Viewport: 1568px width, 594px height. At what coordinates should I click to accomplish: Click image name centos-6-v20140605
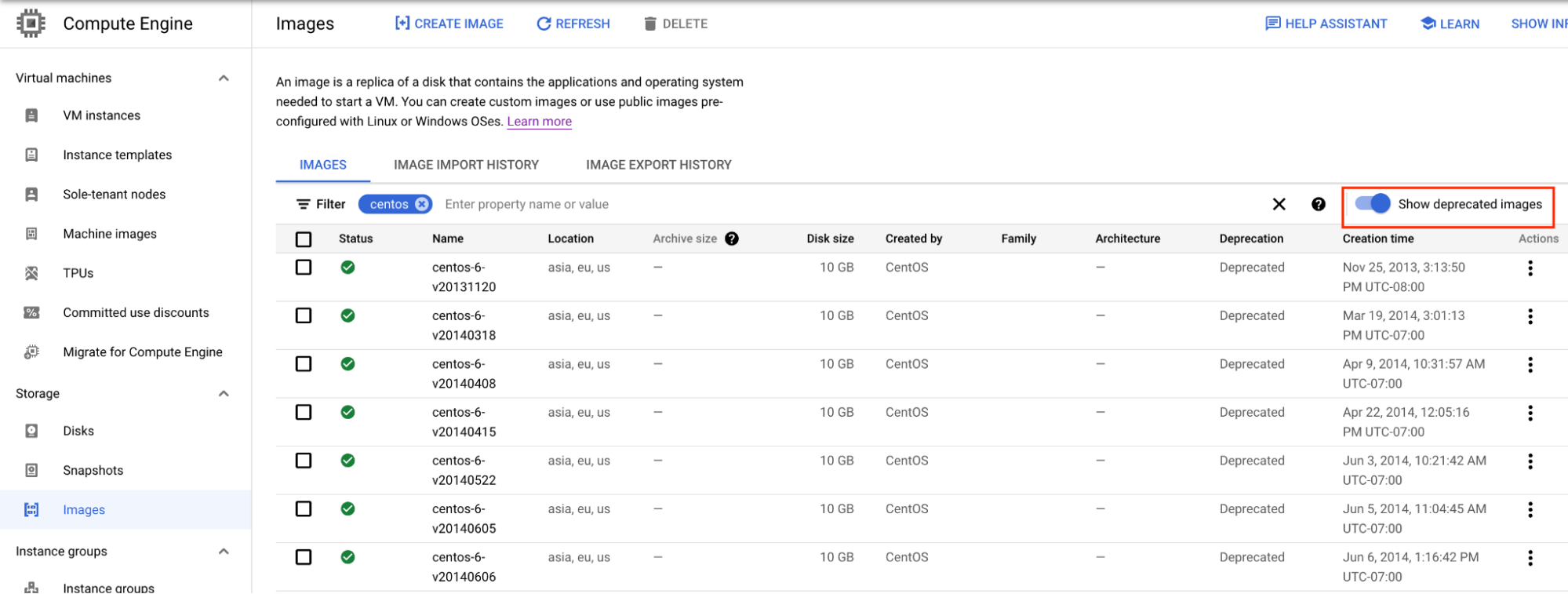[x=464, y=519]
